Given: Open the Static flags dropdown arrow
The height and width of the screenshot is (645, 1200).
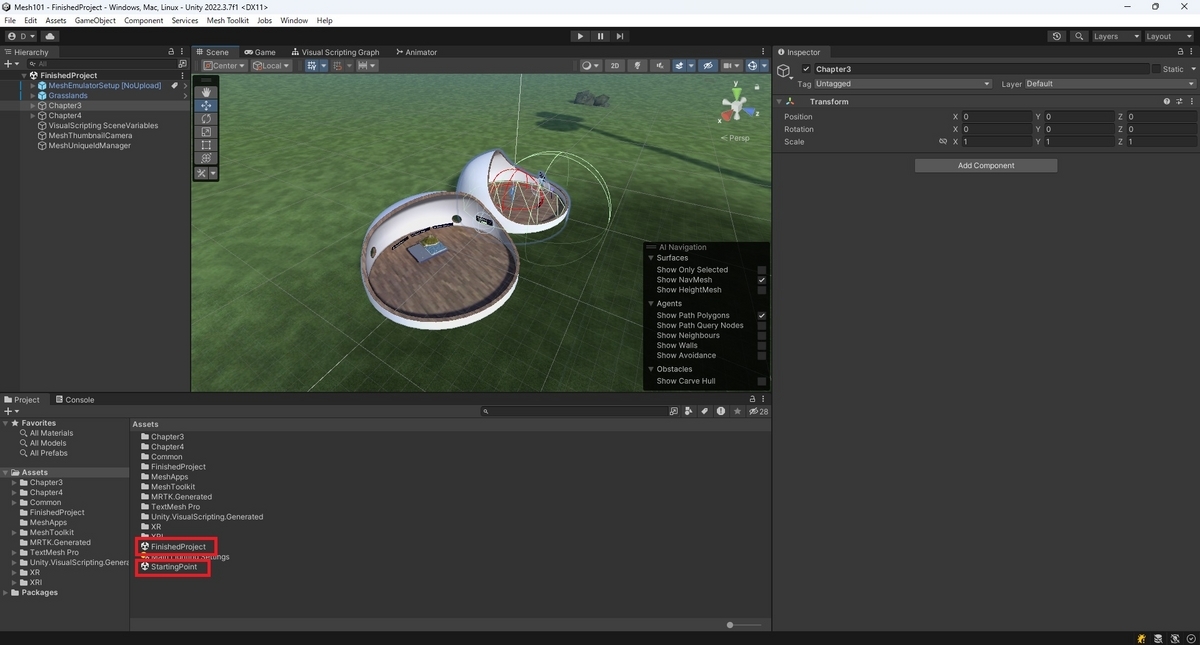Looking at the screenshot, I should tap(1192, 69).
